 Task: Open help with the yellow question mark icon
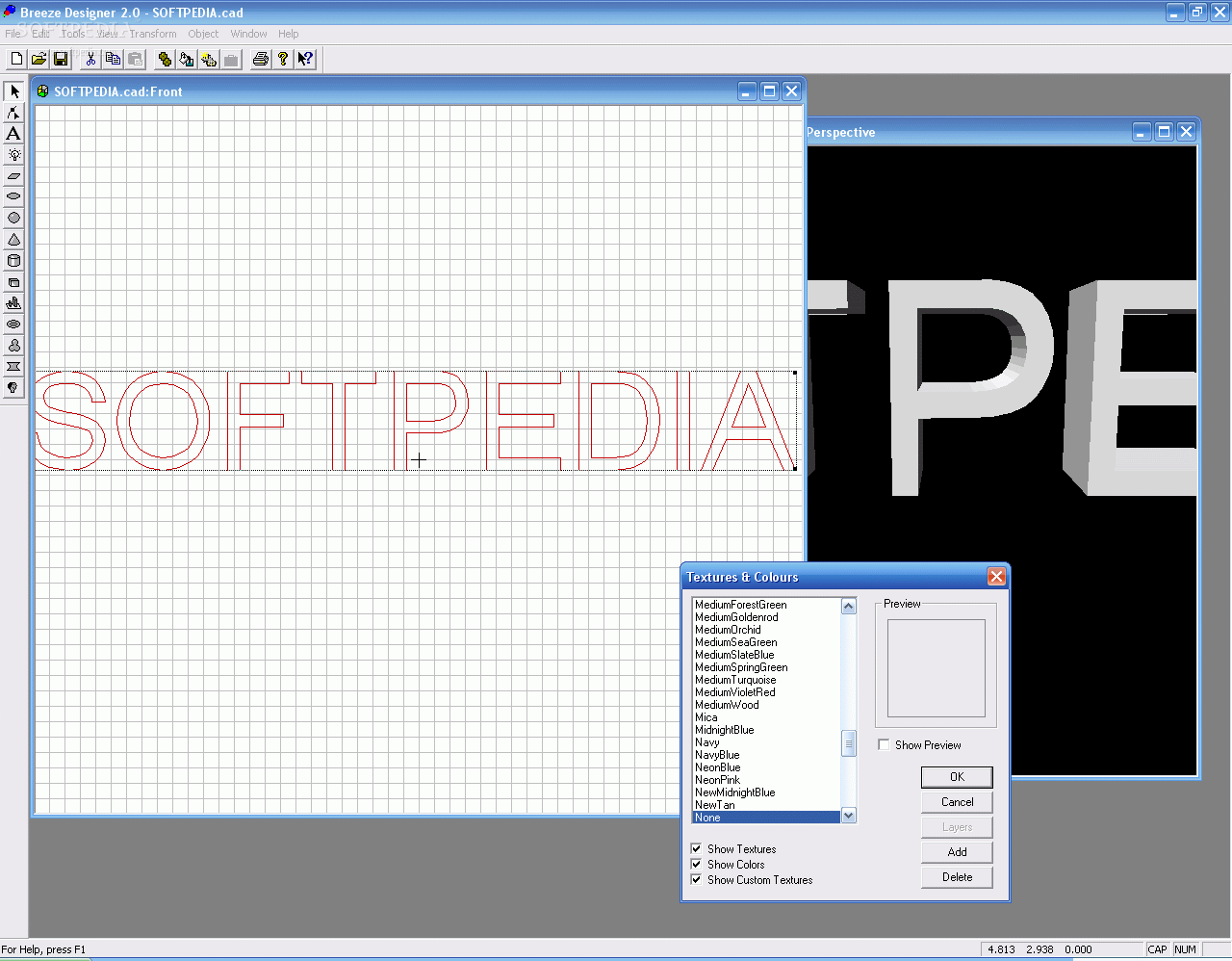point(283,59)
